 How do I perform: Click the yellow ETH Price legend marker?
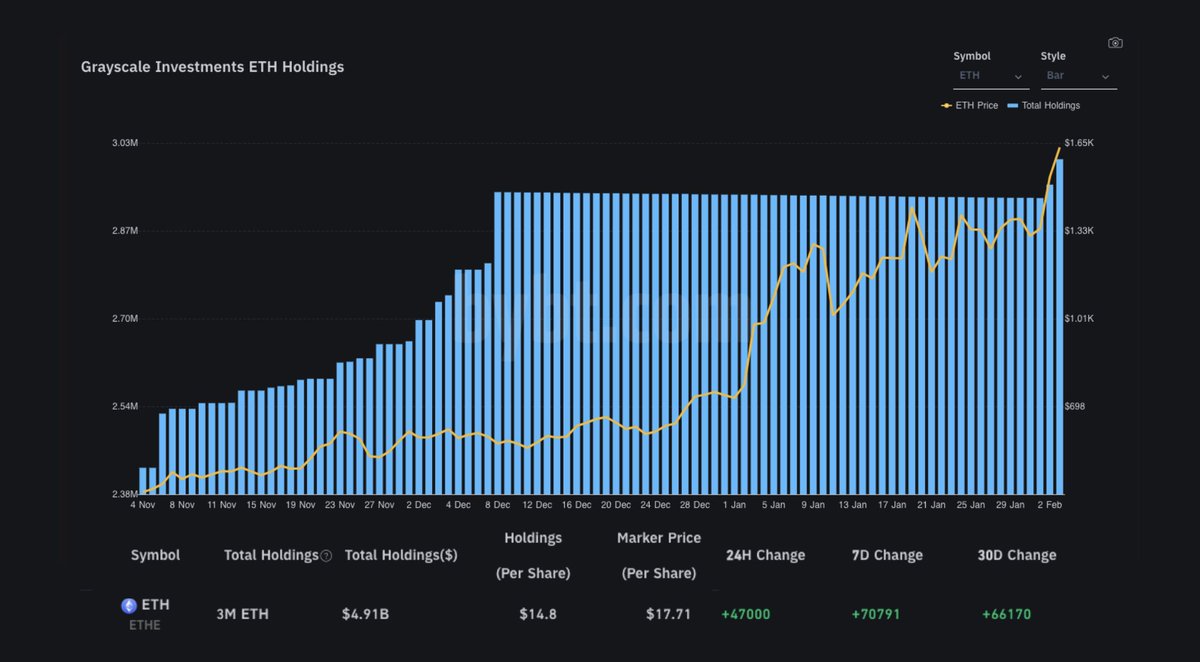tap(945, 105)
